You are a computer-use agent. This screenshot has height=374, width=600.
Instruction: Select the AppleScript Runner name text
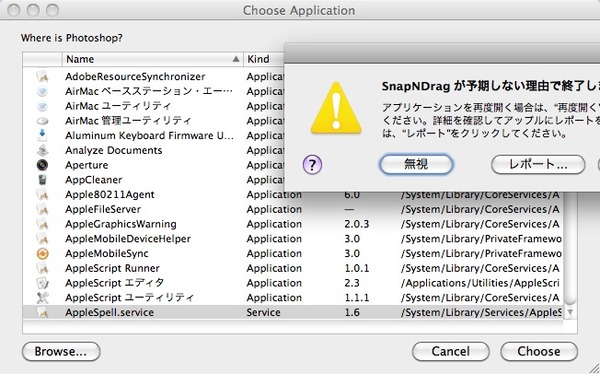(112, 268)
